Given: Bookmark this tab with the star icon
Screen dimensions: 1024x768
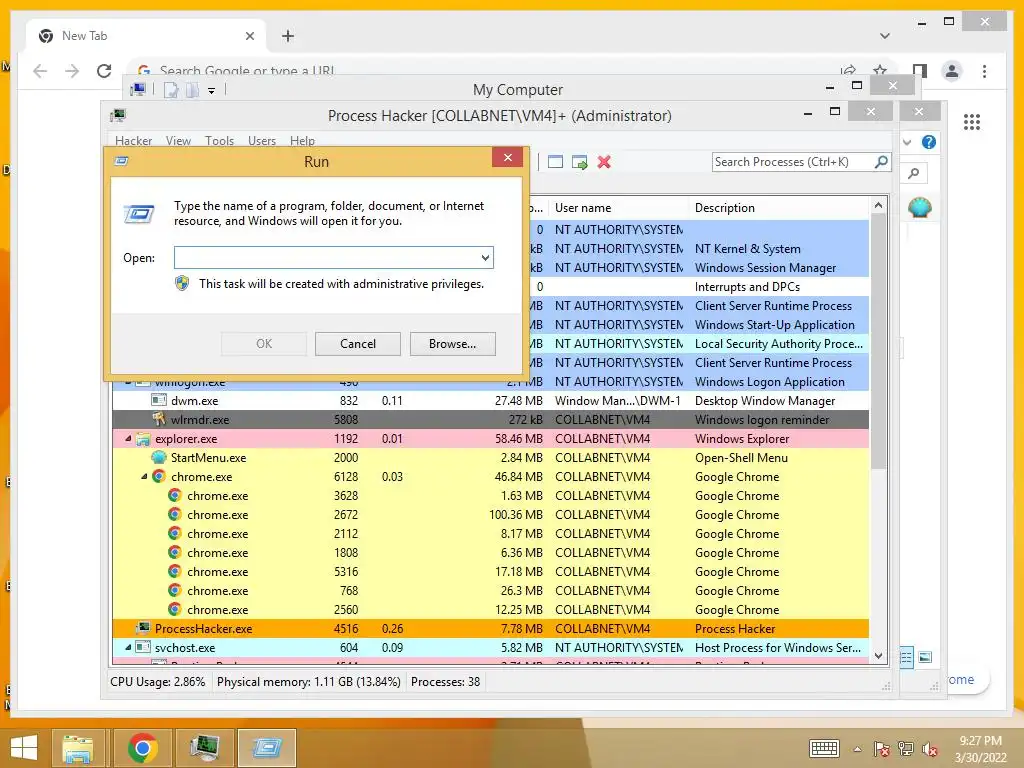Looking at the screenshot, I should point(880,70).
